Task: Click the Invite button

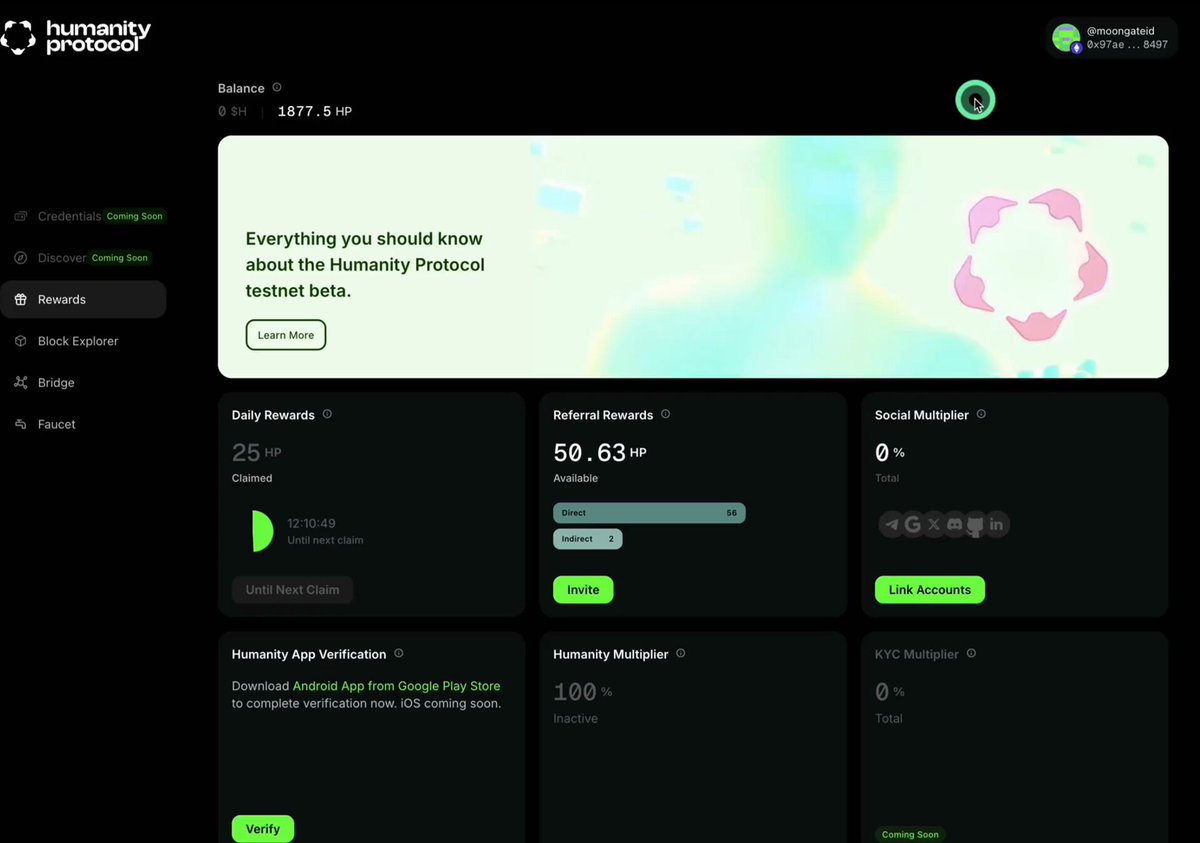Action: tap(583, 590)
